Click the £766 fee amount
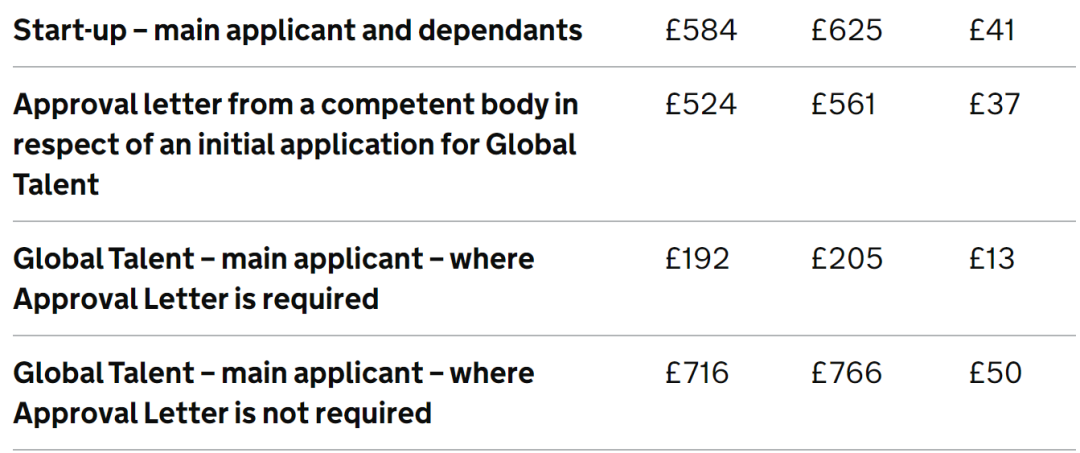This screenshot has height=453, width=1080. [846, 373]
